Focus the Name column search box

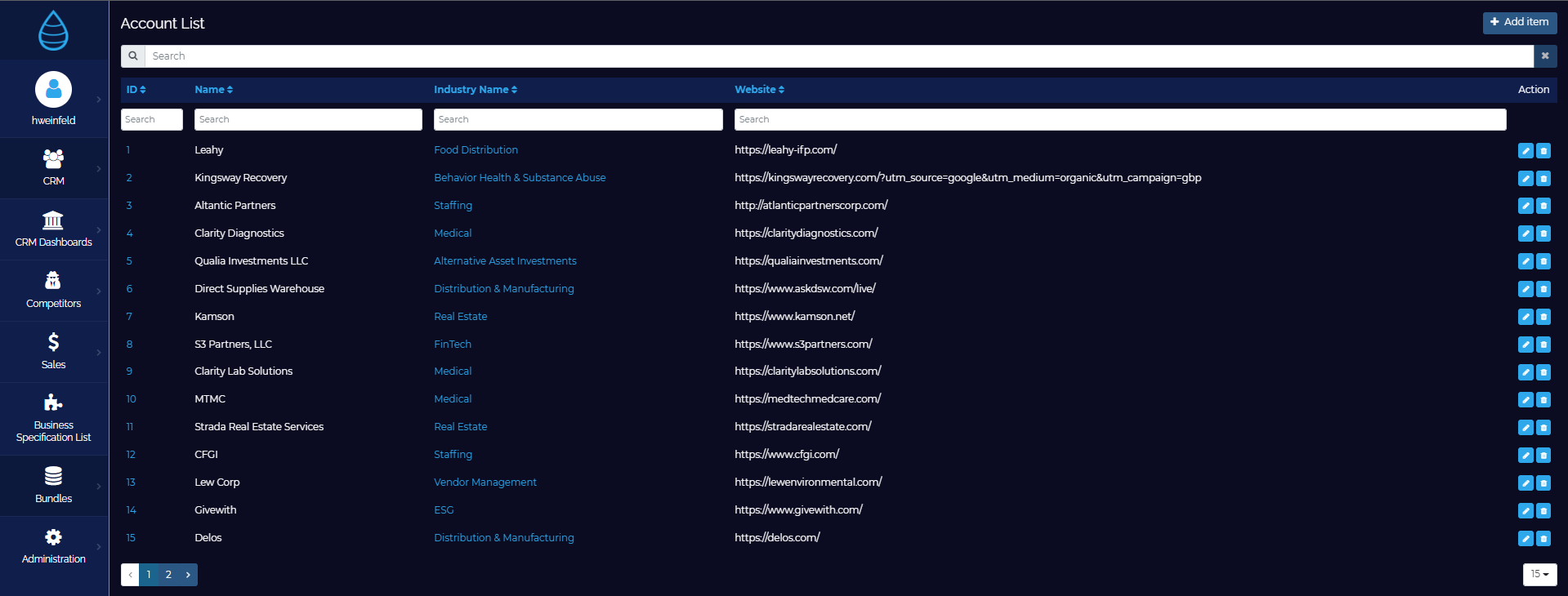tap(308, 119)
